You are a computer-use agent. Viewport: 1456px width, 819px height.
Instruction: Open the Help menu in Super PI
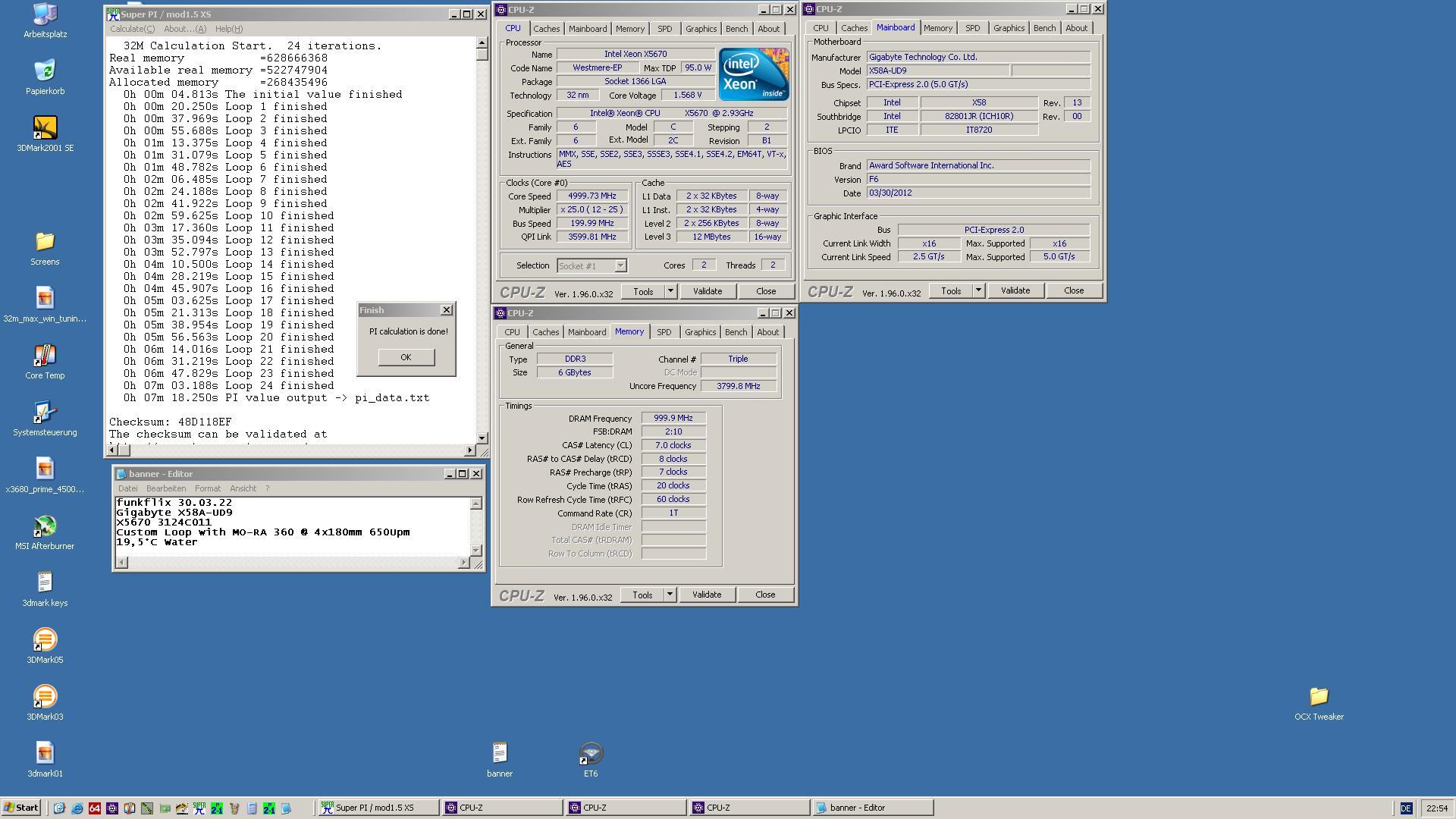click(x=229, y=29)
